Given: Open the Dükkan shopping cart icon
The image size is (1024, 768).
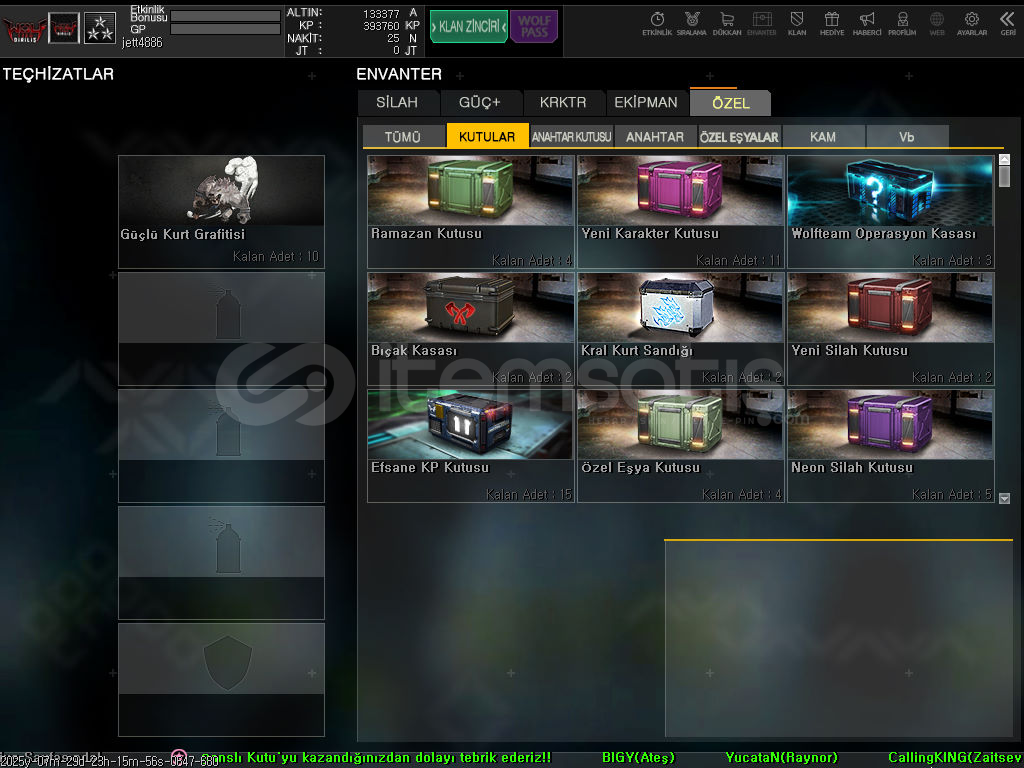Looking at the screenshot, I should (727, 24).
